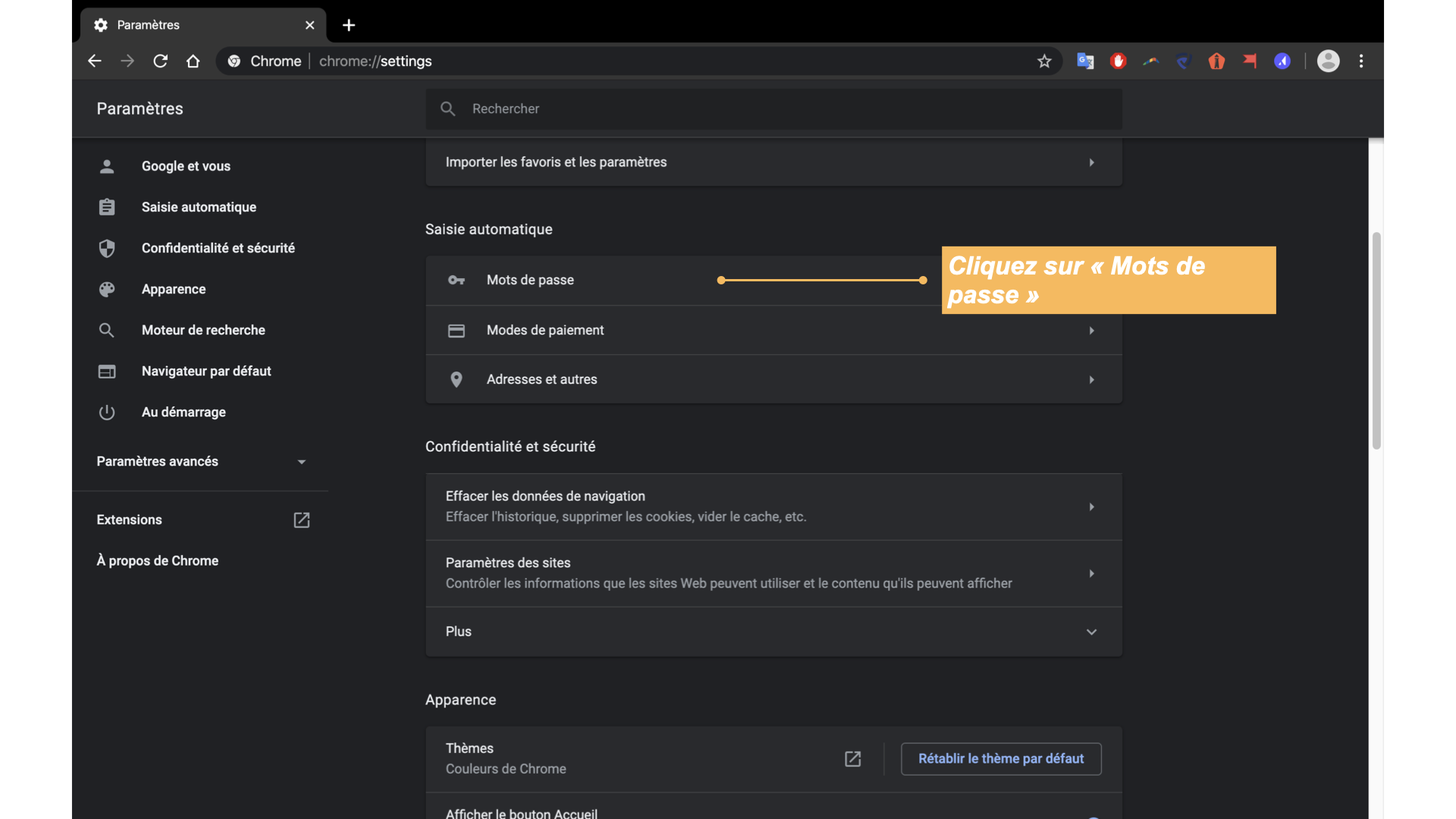This screenshot has width=1456, height=819.
Task: Bookmark this page with the star icon
Action: [1044, 61]
